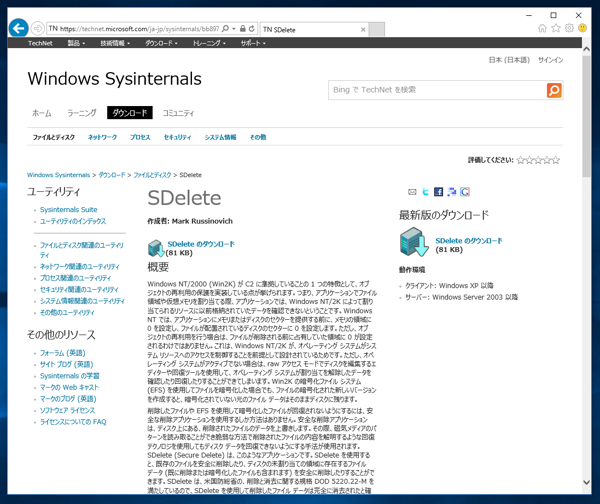
Task: Click the small SDelete download icon
Action: pyautogui.click(x=156, y=248)
